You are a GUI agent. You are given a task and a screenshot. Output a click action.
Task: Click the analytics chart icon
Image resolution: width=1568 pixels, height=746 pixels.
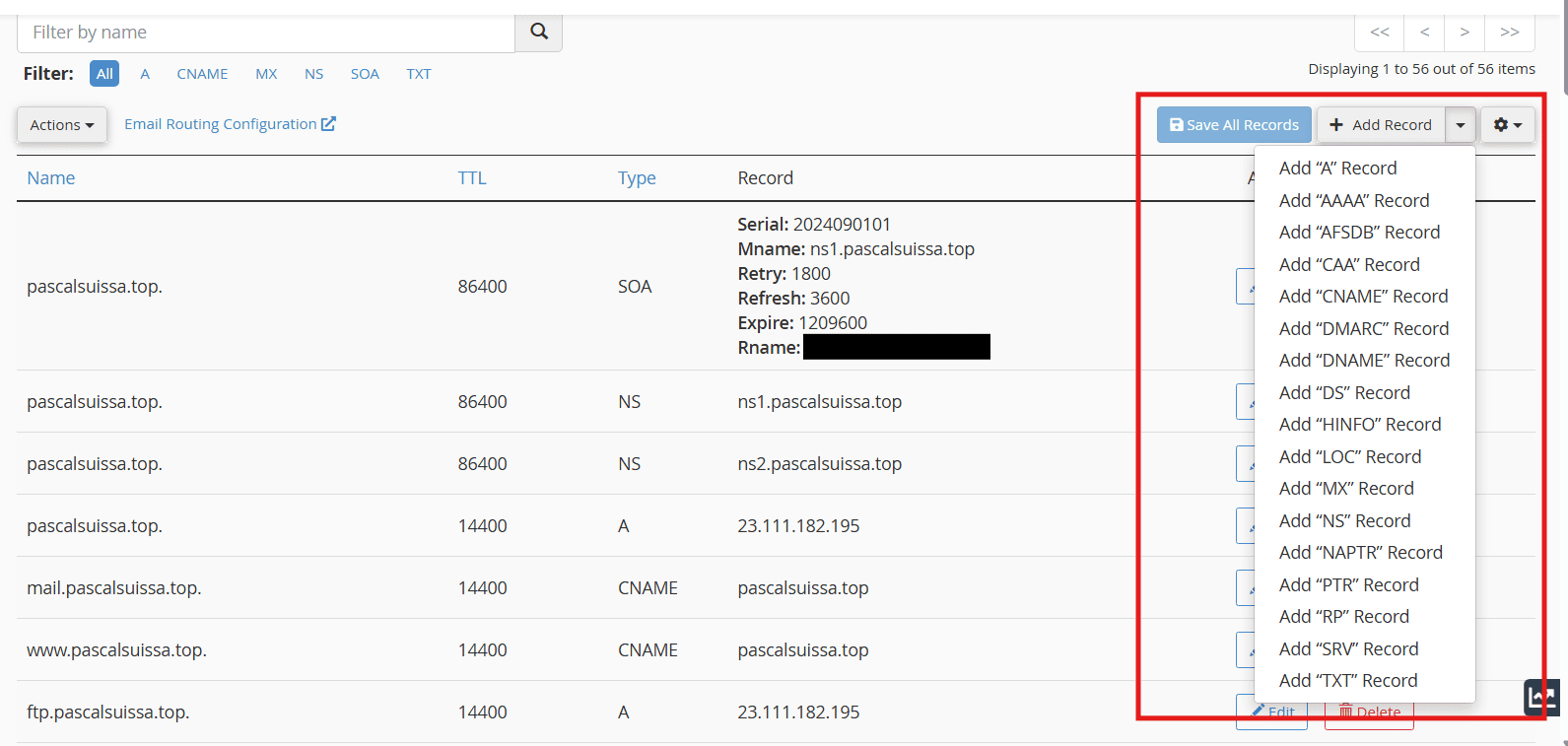[1542, 698]
